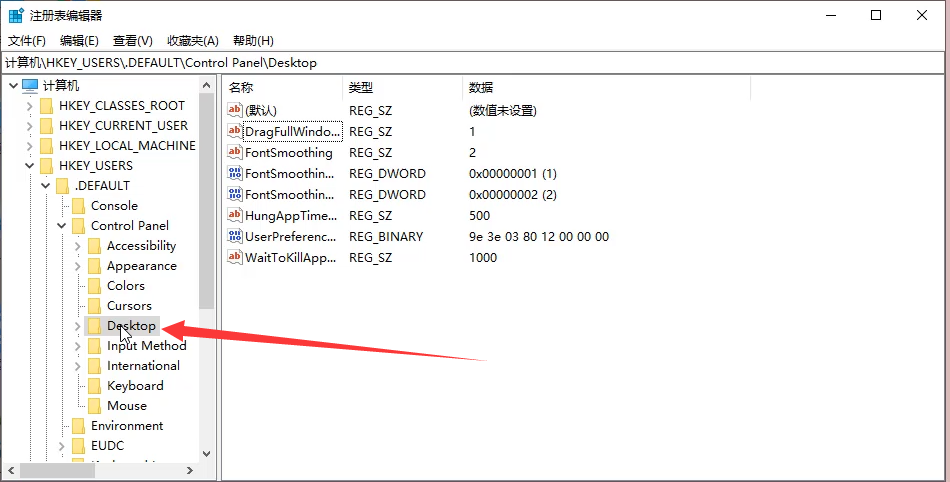This screenshot has height=482, width=950.
Task: Click the tree scroll down arrow
Action: click(207, 454)
